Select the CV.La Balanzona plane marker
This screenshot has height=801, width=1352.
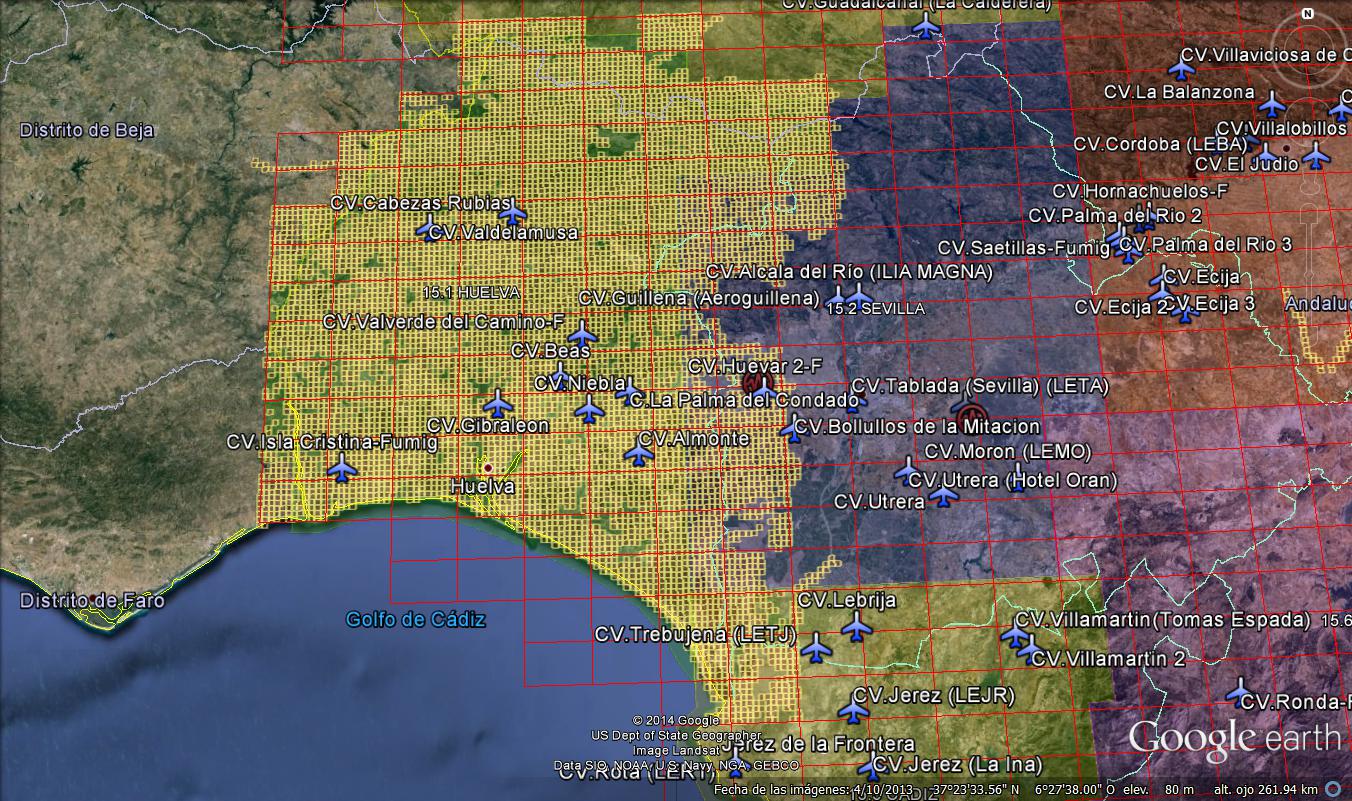(x=1271, y=103)
